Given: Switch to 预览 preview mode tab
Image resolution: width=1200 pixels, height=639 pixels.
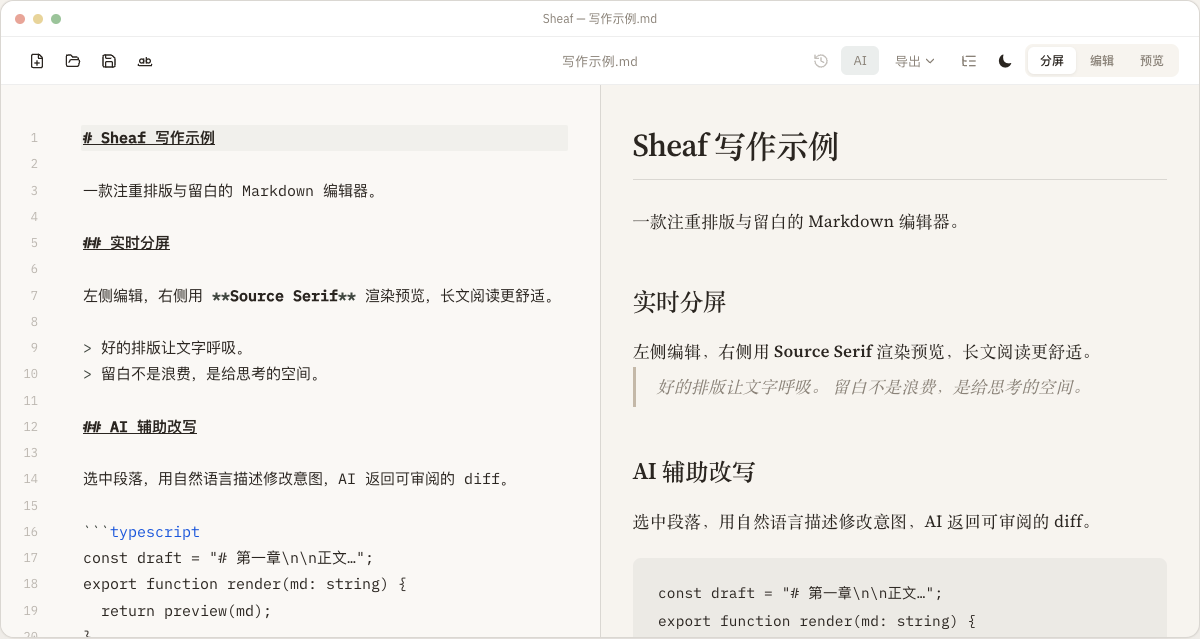Looking at the screenshot, I should tap(1152, 61).
